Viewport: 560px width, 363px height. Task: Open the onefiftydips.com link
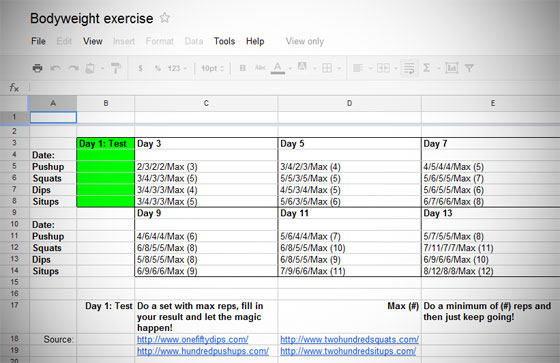192,339
